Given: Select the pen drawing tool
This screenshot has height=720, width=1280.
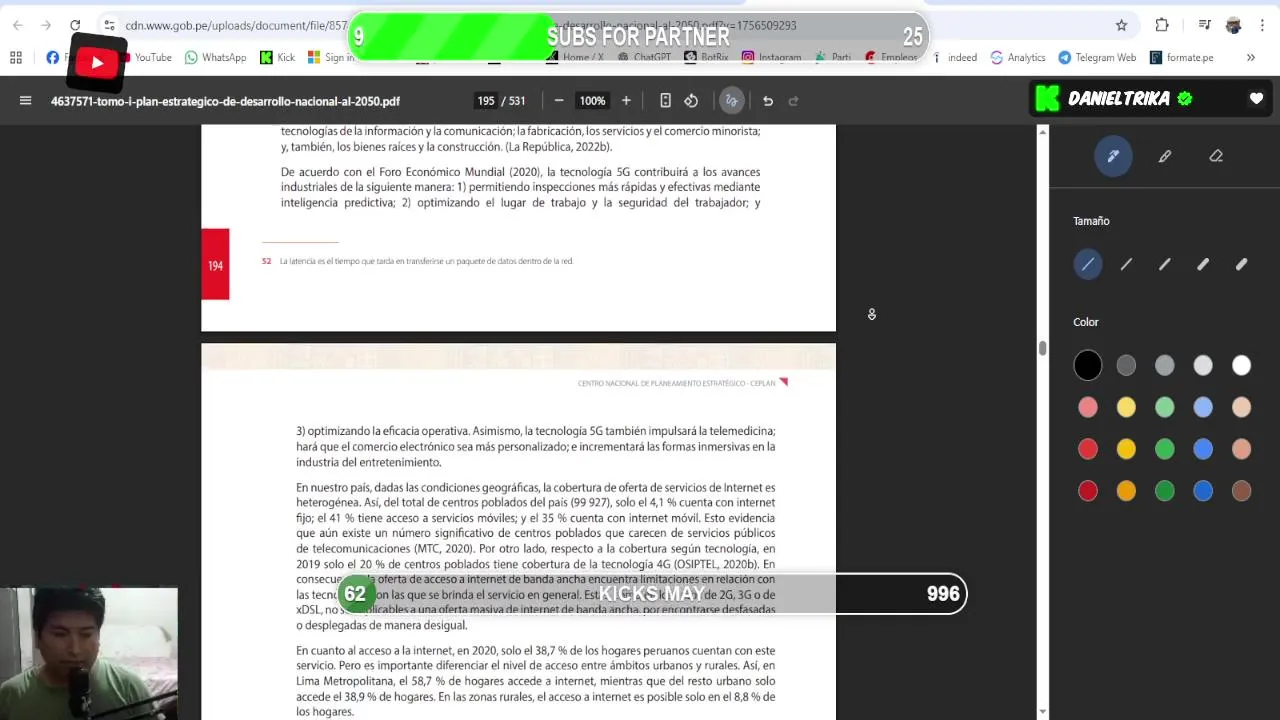Looking at the screenshot, I should pyautogui.click(x=1113, y=156).
